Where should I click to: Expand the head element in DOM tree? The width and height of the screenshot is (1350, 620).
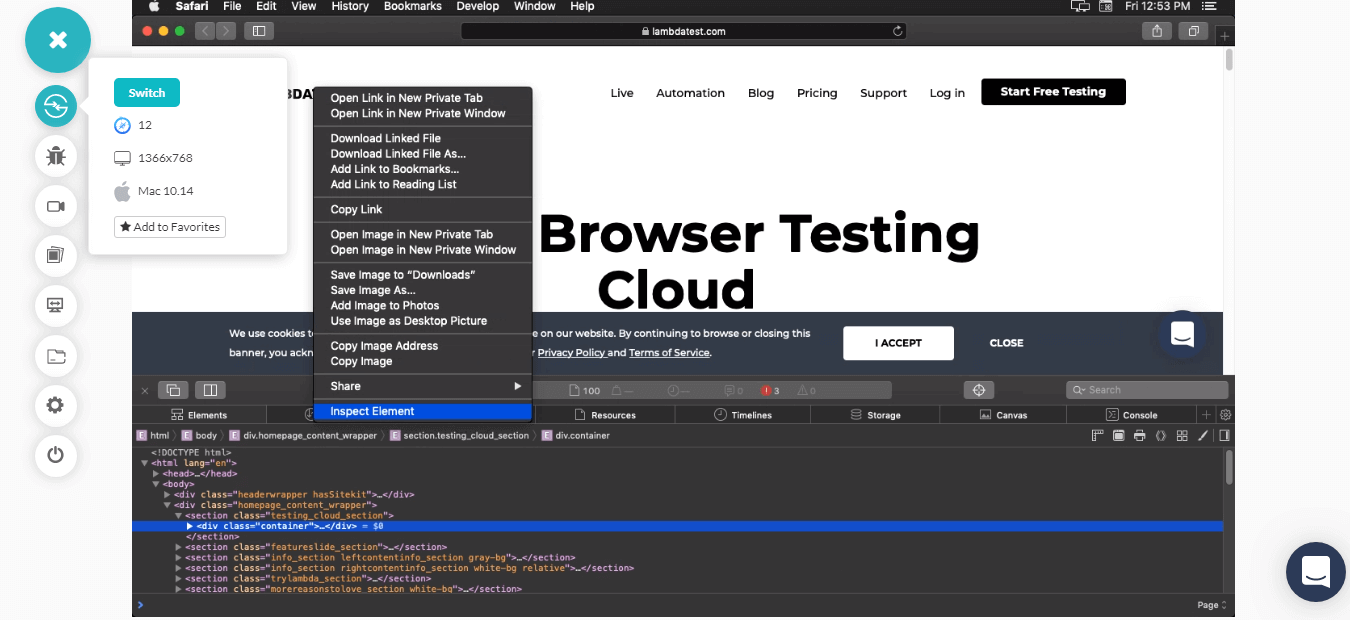(156, 473)
